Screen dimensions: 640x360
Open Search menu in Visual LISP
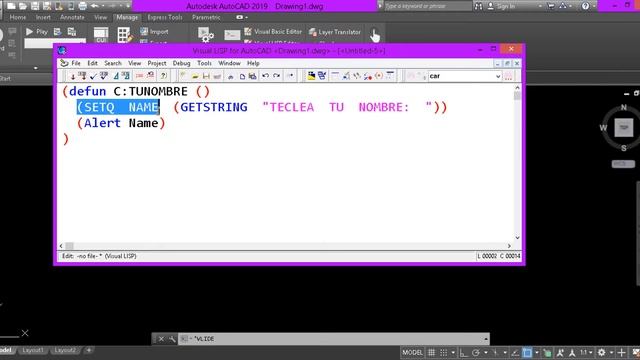coord(113,63)
